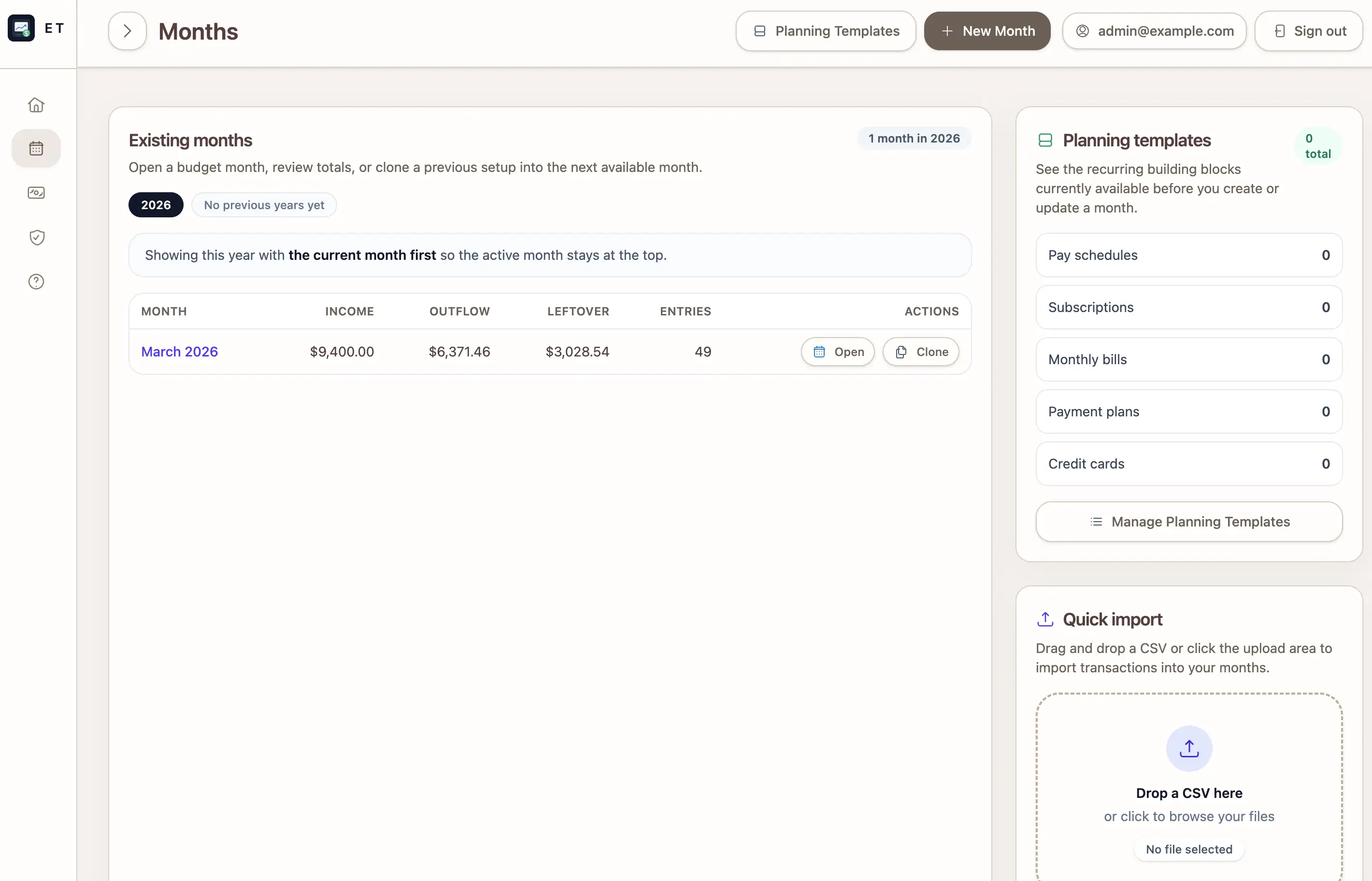
Task: Click Manage Planning Templates button
Action: click(1189, 522)
